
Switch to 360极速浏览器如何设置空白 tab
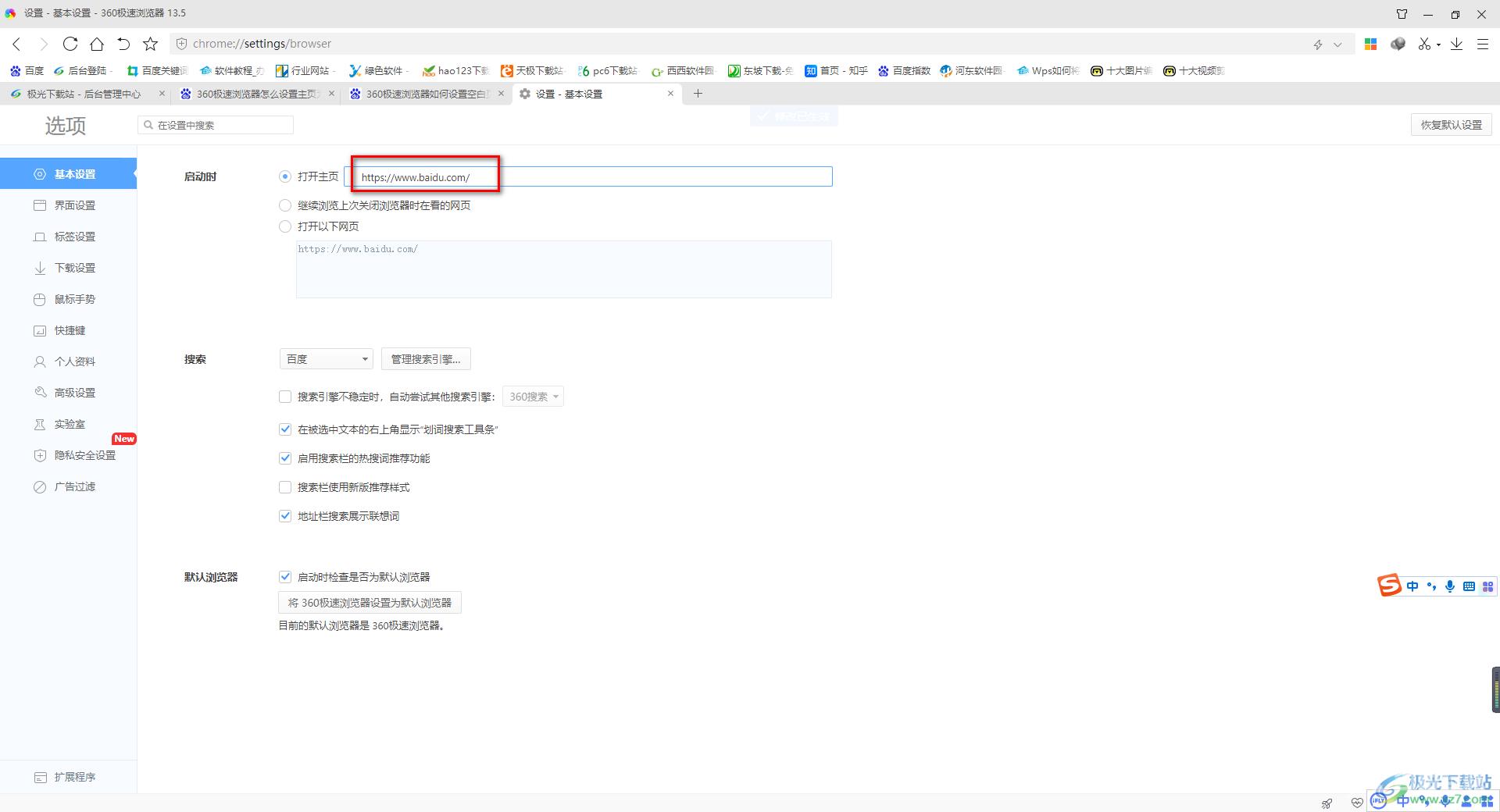(426, 94)
